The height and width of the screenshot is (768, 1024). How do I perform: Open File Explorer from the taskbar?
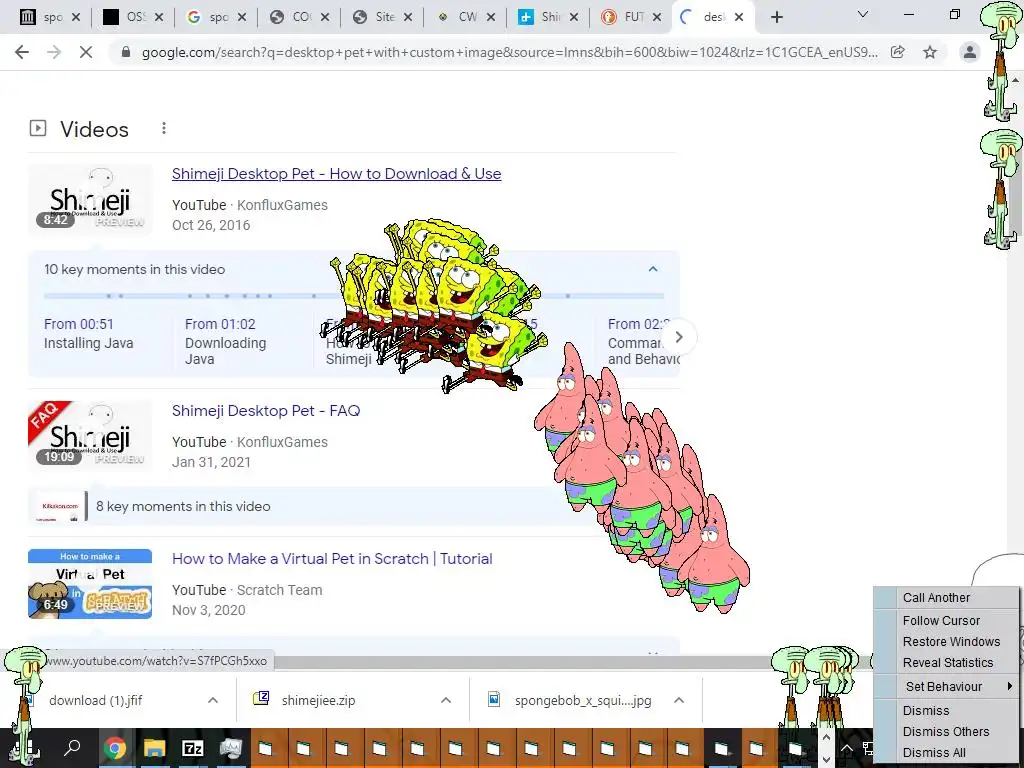[x=154, y=748]
